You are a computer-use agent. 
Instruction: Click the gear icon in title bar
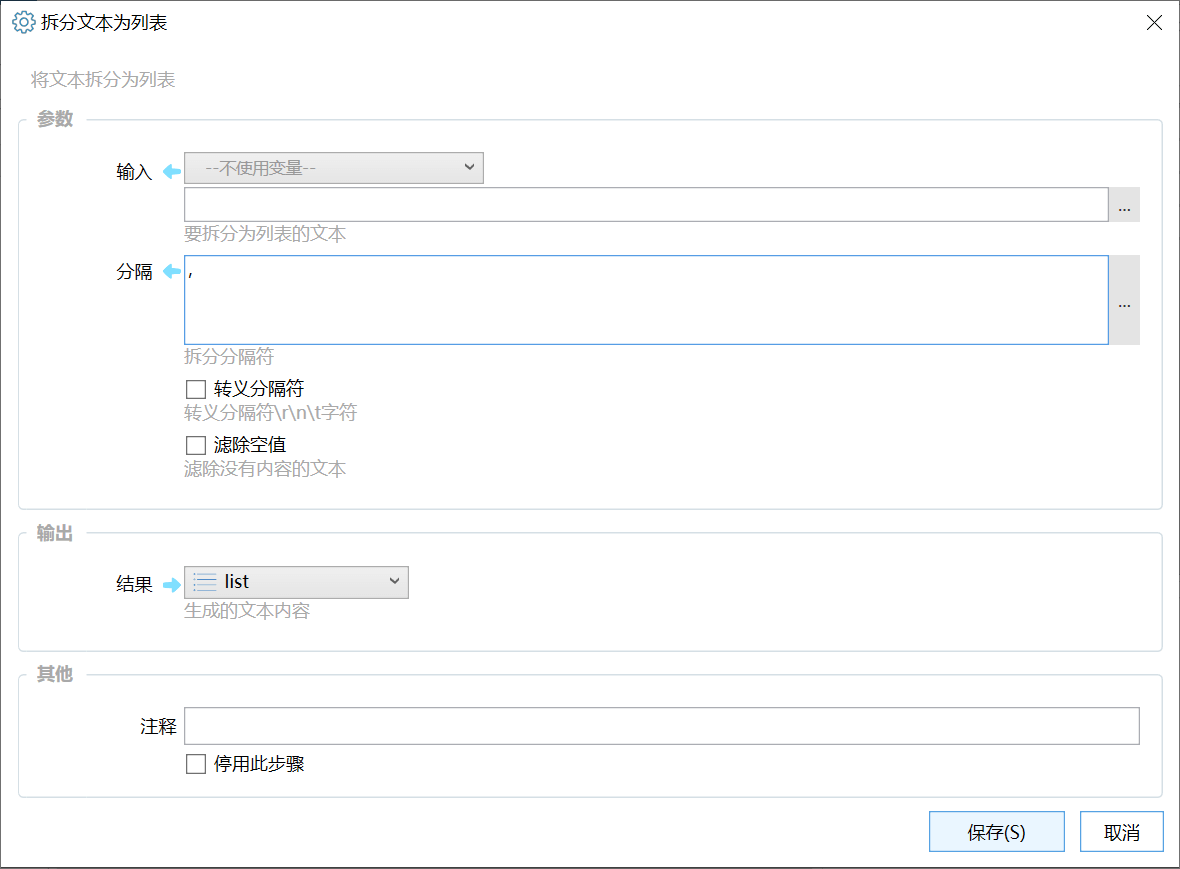pos(23,23)
